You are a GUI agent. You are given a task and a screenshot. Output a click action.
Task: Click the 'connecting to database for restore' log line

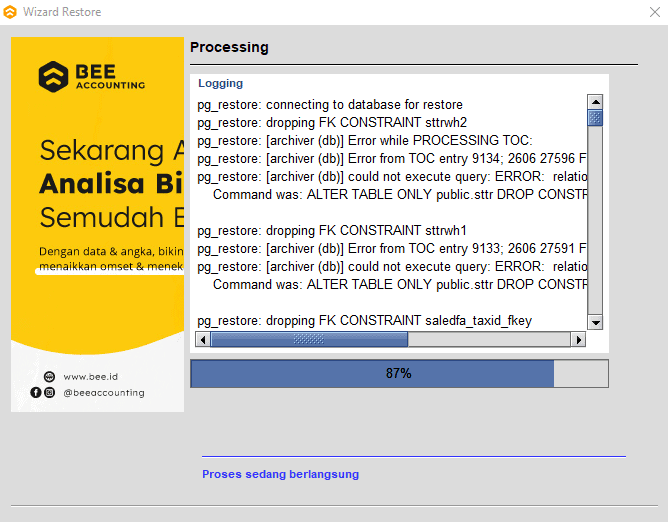[x=330, y=104]
